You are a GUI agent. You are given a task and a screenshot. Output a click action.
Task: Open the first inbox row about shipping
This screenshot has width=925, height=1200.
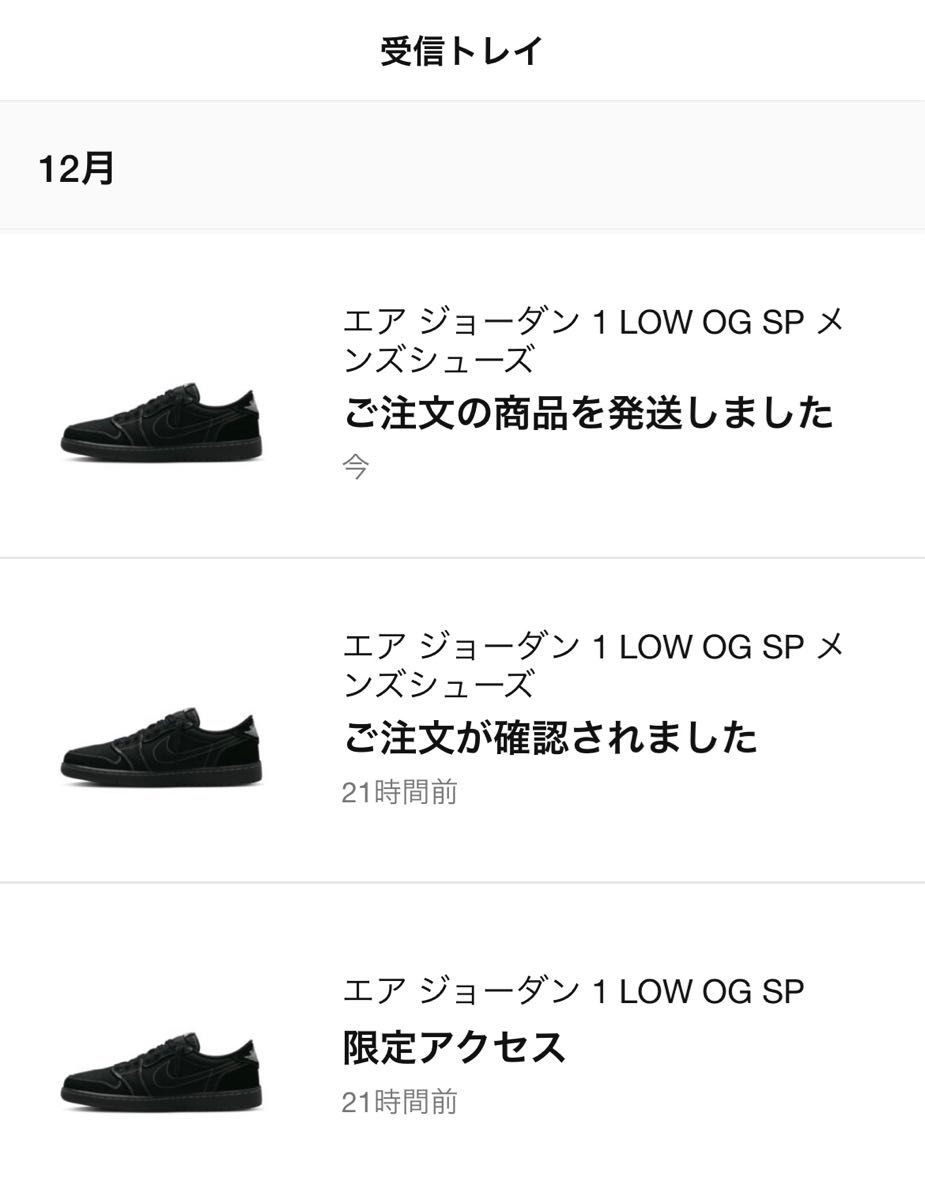pos(462,394)
